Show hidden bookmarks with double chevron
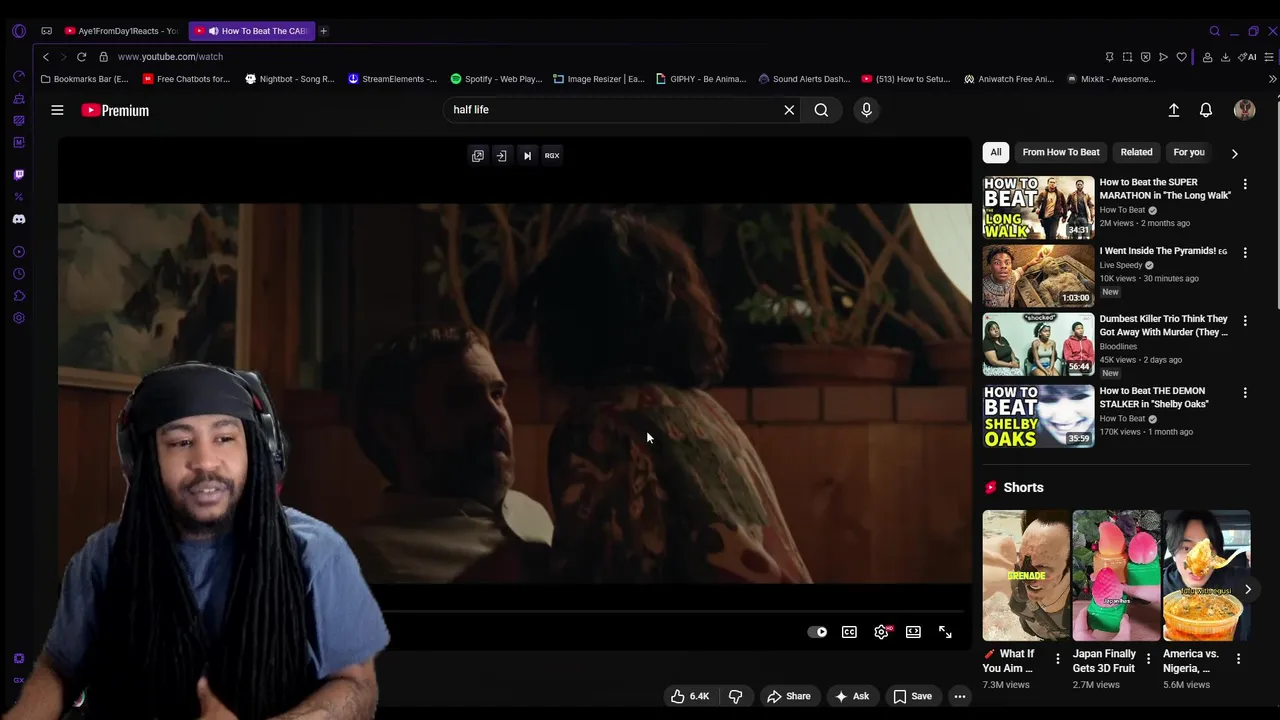 point(1272,79)
